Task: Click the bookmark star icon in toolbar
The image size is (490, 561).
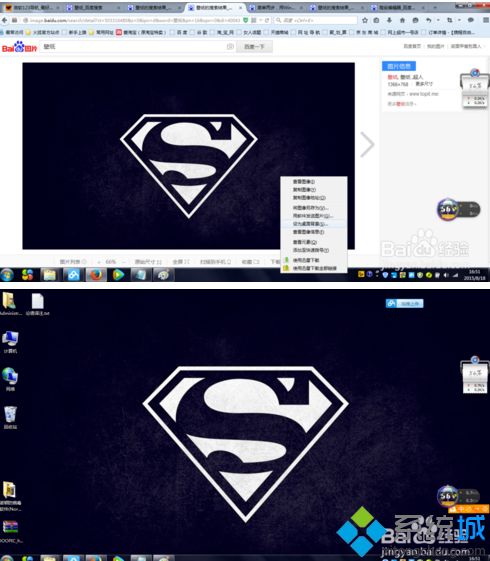Action: (365, 20)
